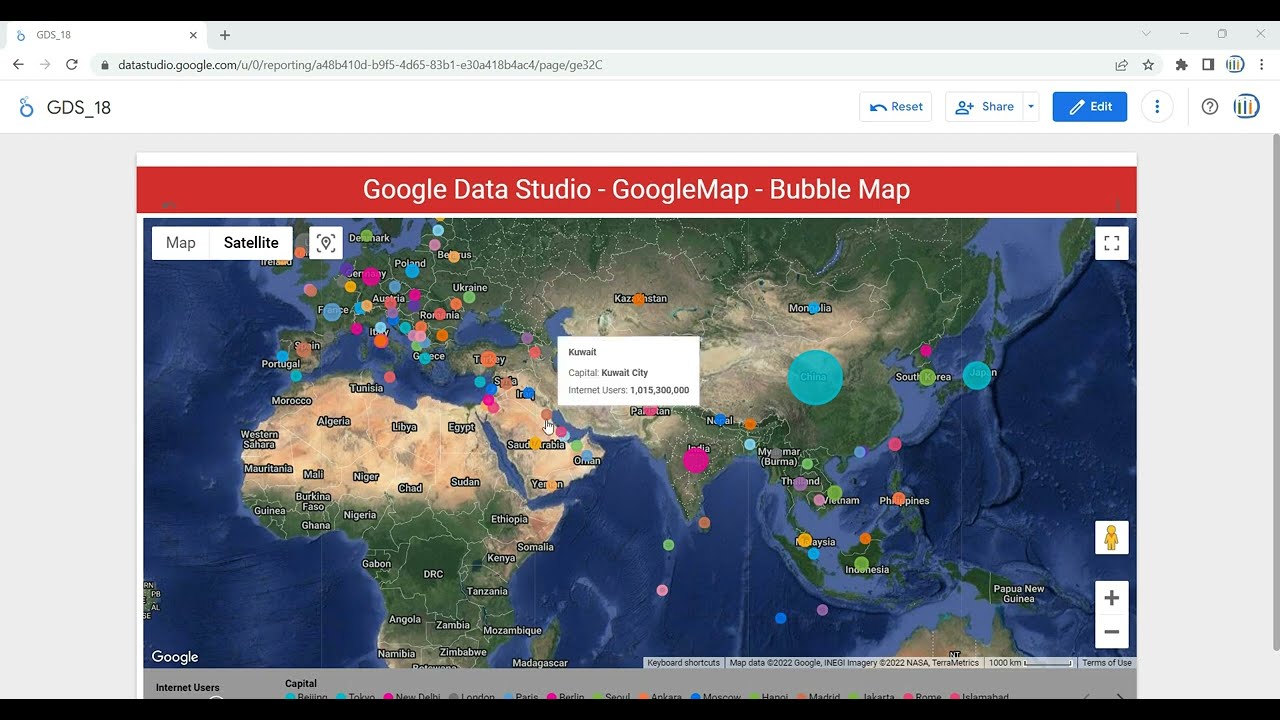Open the Chrome three-dot menu
The width and height of the screenshot is (1280, 720).
pyautogui.click(x=1262, y=64)
